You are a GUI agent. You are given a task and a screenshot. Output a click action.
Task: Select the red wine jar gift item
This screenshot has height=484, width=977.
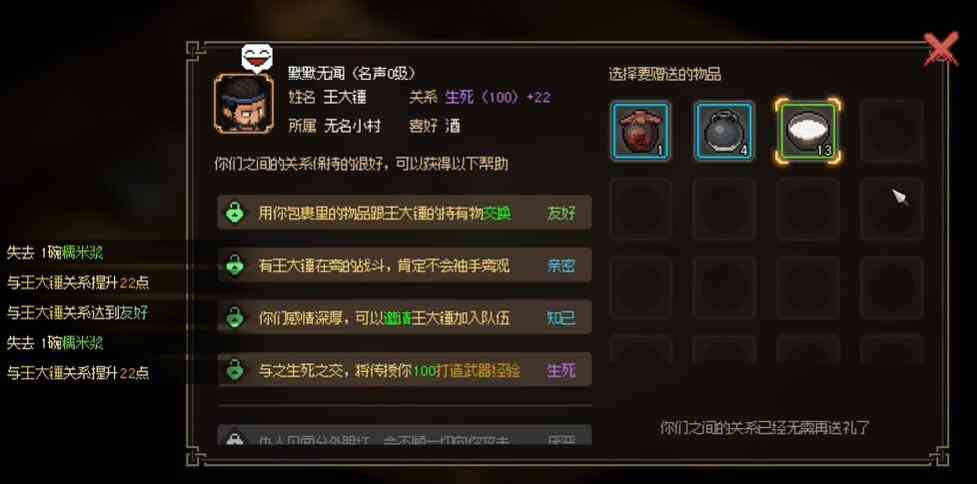(x=641, y=131)
